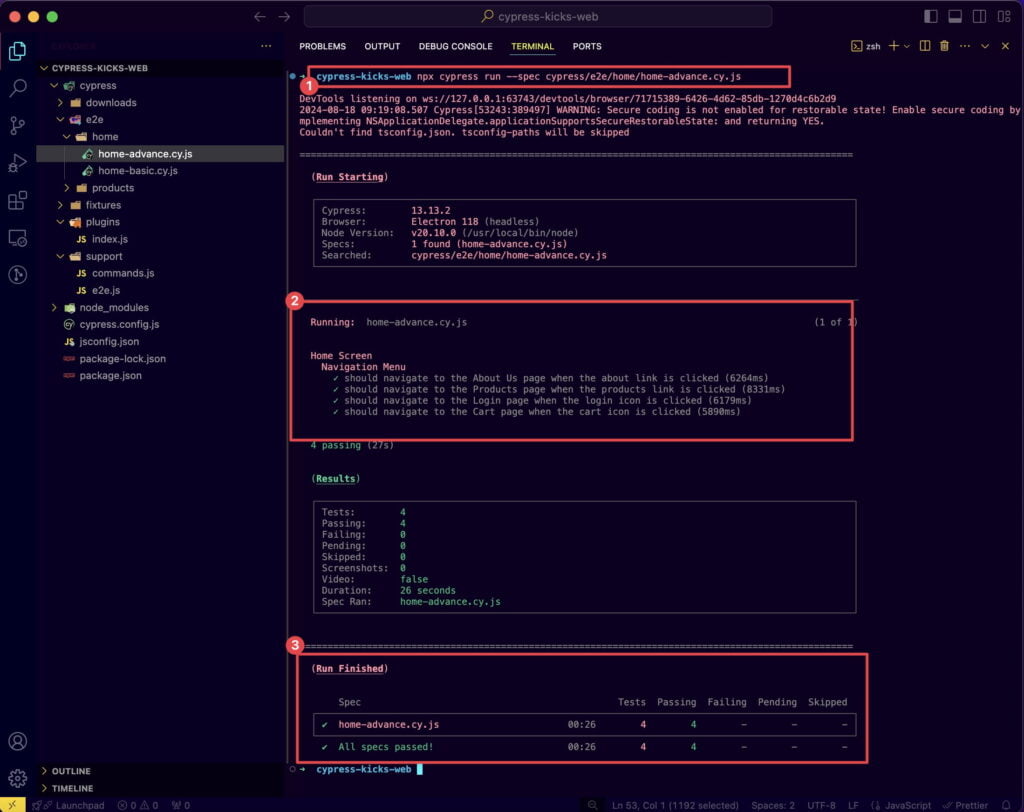Open cypress.config.js file
1024x812 pixels.
160,324
